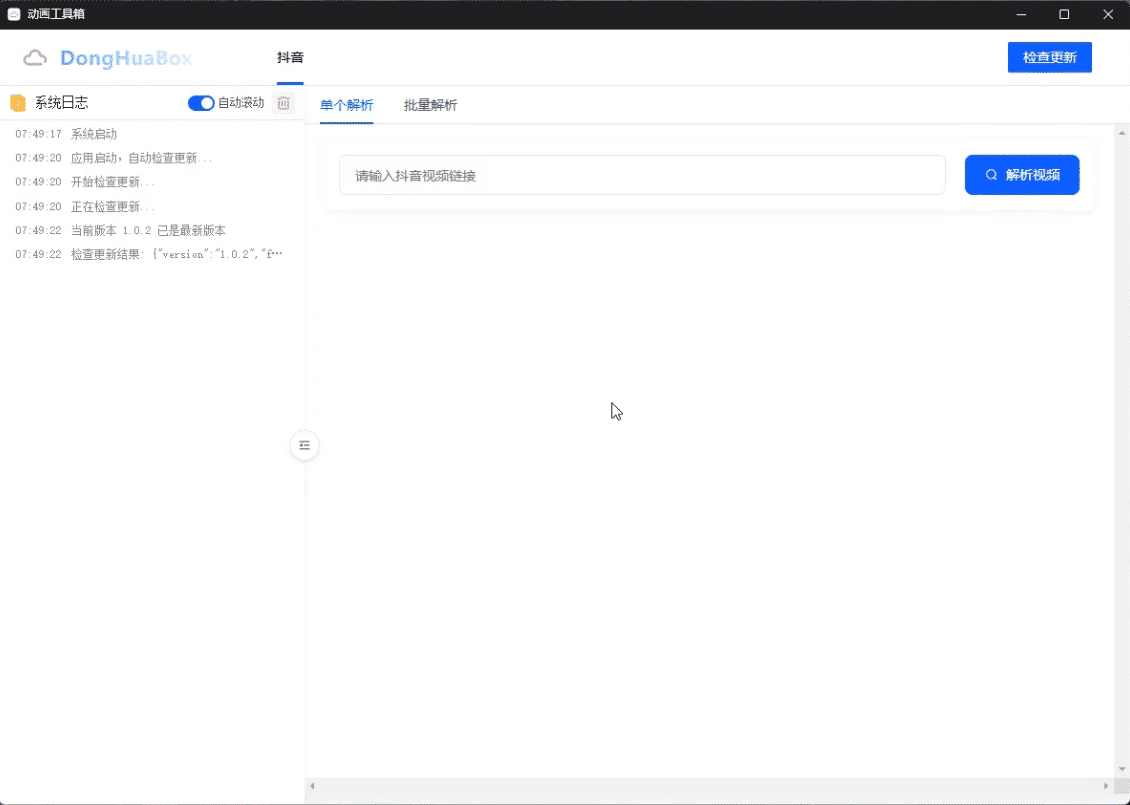Switch to the 批量解析 tab
1130x805 pixels.
click(430, 105)
